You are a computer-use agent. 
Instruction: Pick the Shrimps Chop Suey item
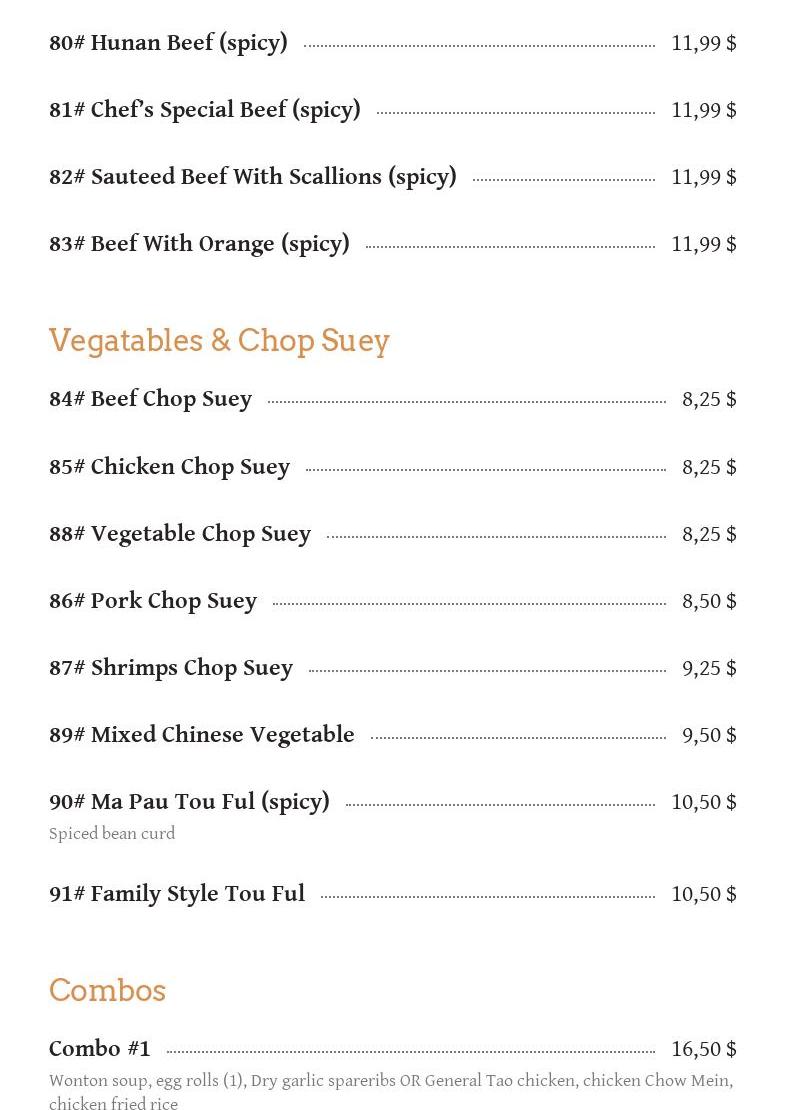(171, 668)
